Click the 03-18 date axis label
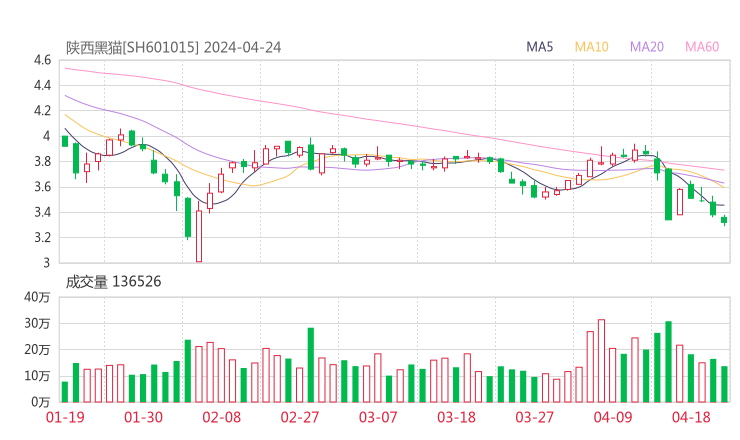The width and height of the screenshot is (740, 440). [456, 417]
